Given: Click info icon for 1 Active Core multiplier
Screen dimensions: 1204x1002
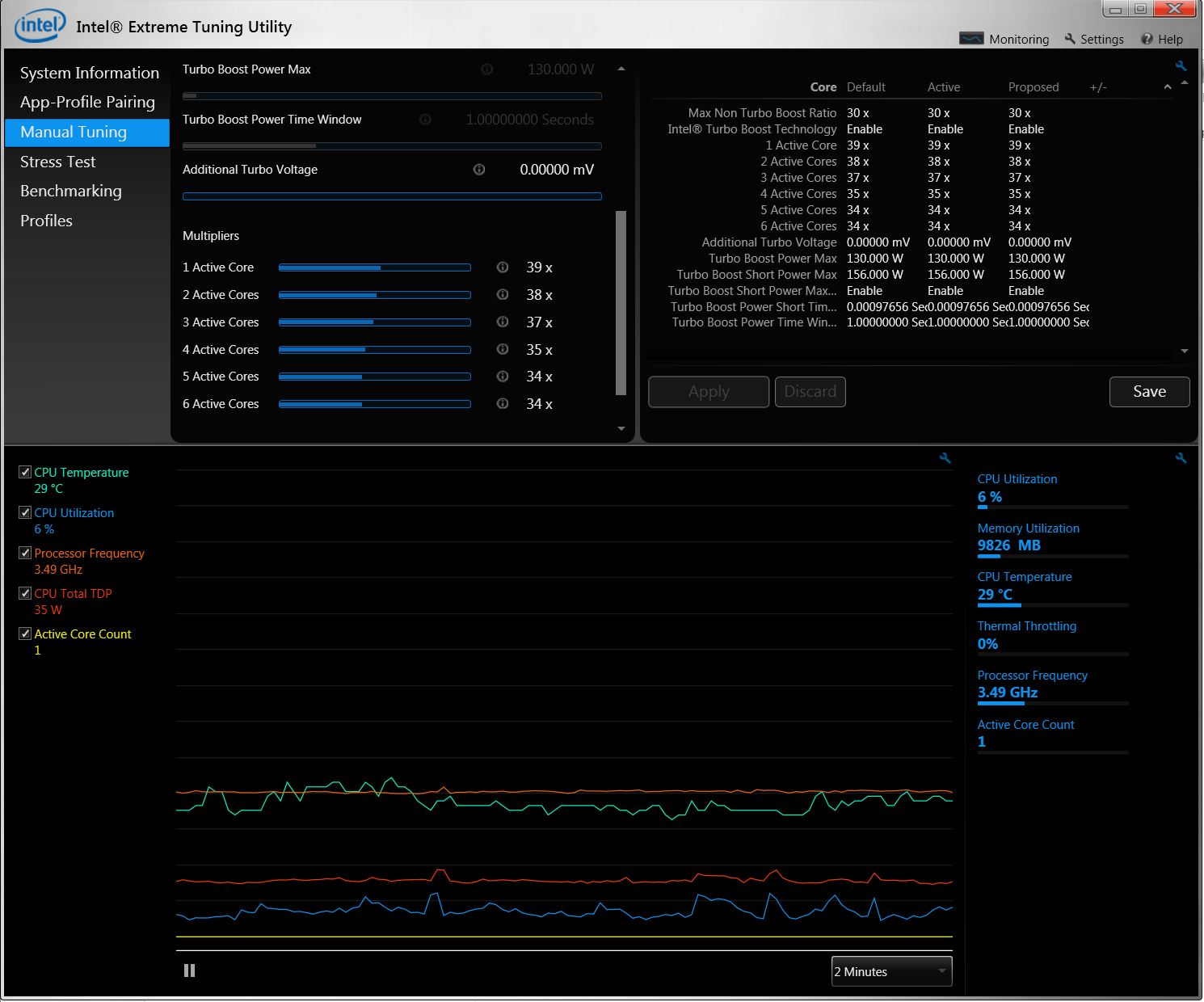Looking at the screenshot, I should click(503, 267).
